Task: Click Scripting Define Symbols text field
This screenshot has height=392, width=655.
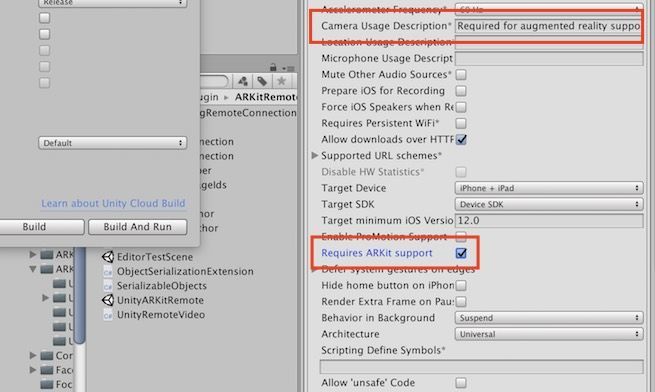Action: (481, 367)
